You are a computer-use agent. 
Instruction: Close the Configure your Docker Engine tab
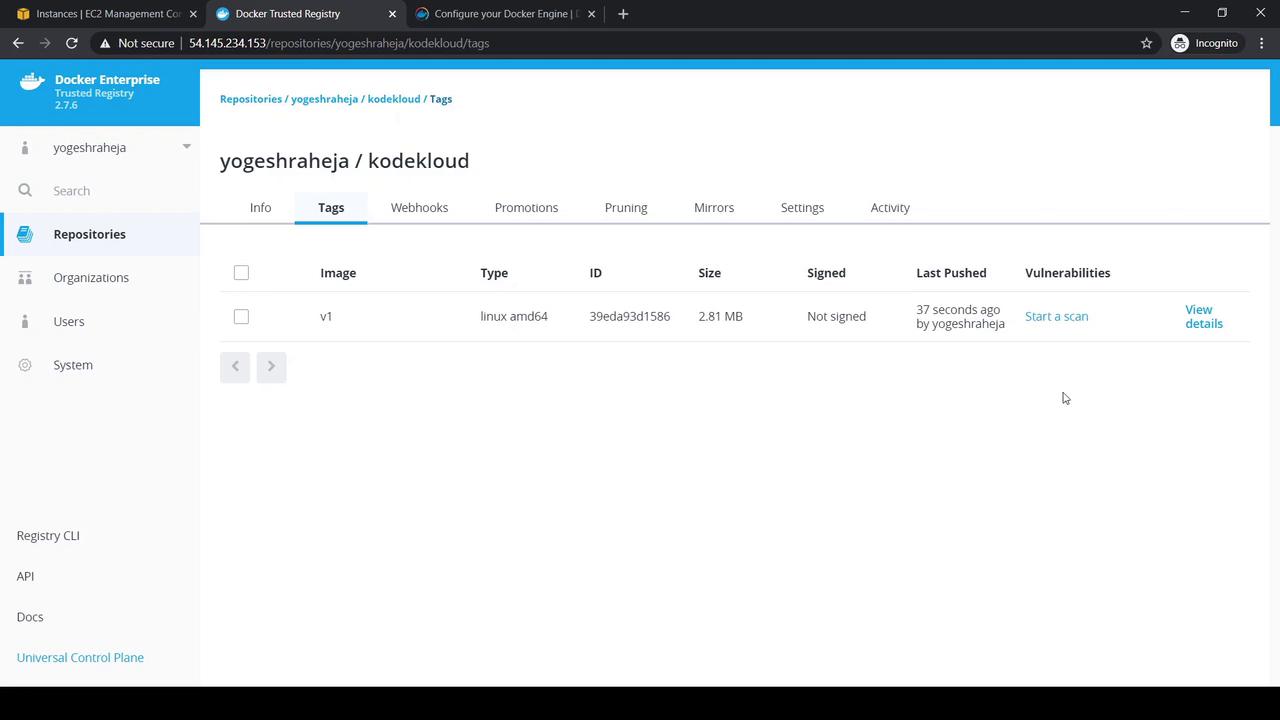[591, 14]
